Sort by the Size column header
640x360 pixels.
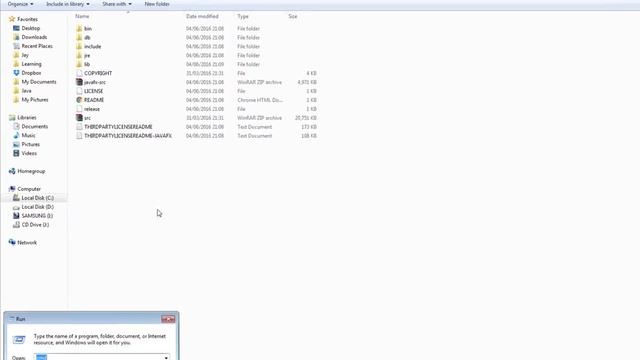click(293, 16)
